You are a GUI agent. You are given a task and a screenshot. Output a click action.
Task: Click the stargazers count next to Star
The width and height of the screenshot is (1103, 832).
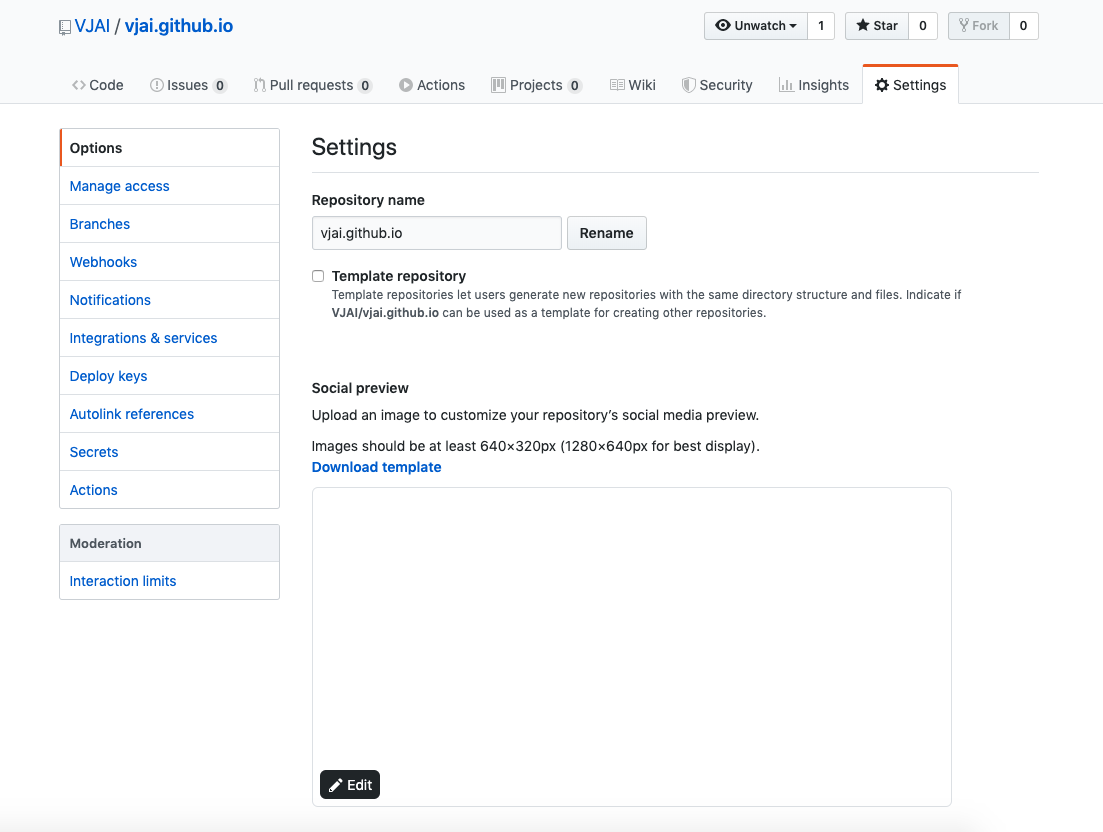923,26
